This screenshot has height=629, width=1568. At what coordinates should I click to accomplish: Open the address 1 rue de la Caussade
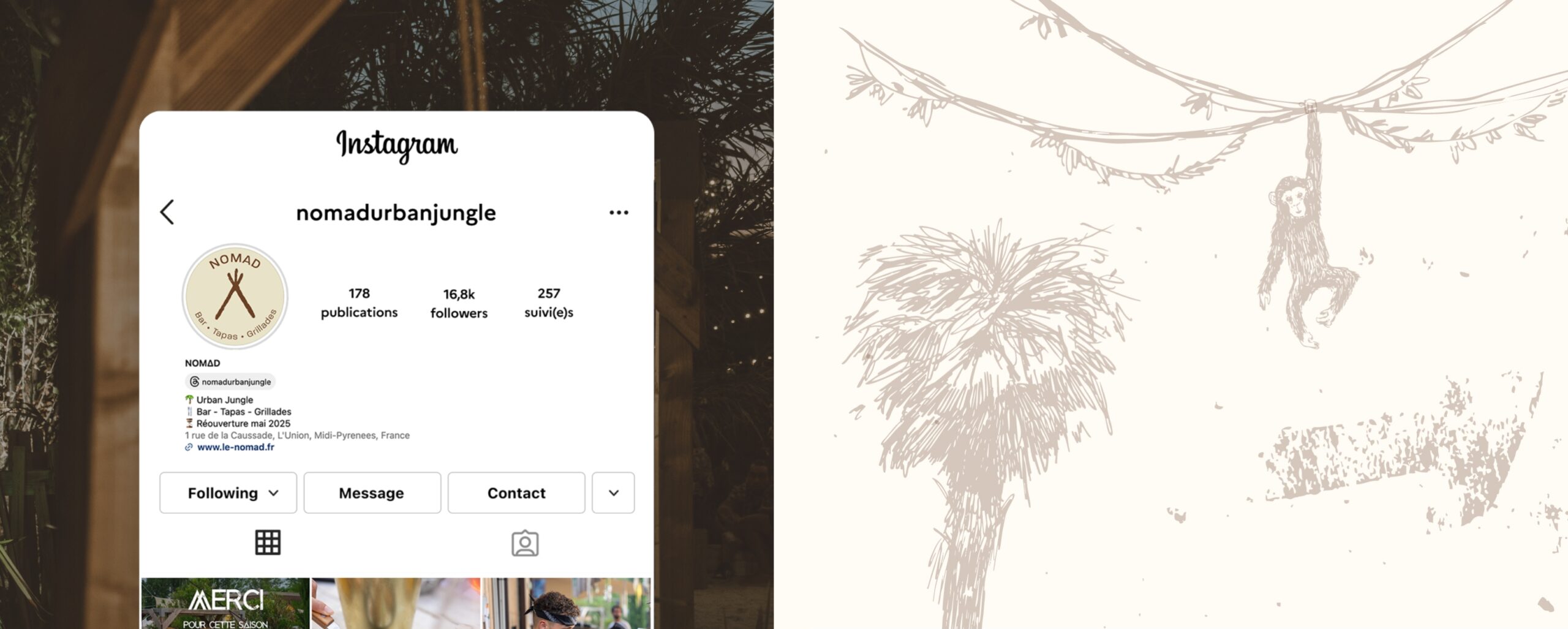tap(297, 435)
